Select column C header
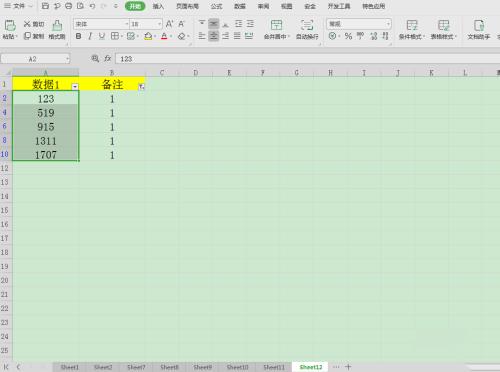 pyautogui.click(x=162, y=73)
